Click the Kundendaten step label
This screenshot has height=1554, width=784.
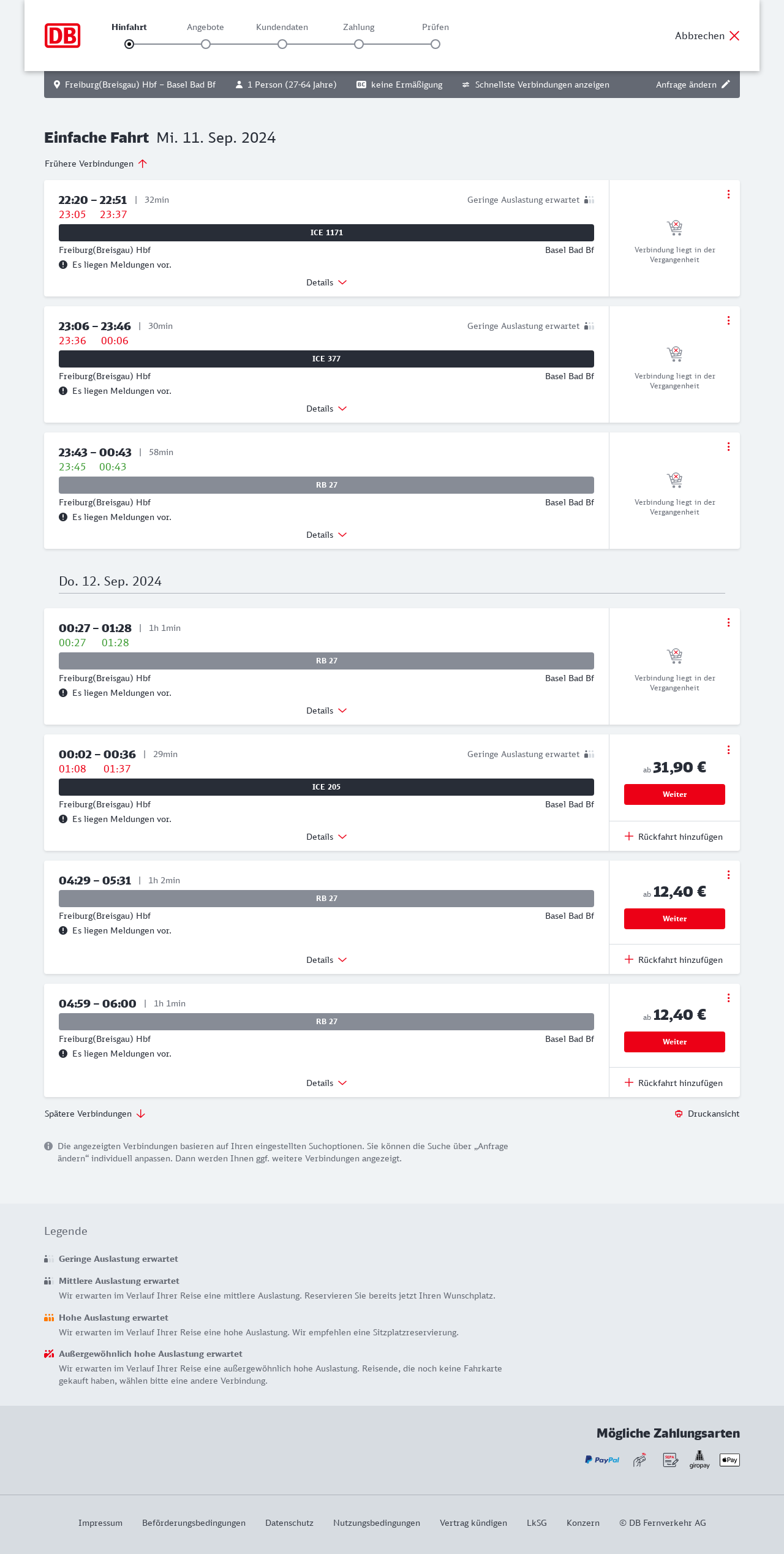point(282,27)
